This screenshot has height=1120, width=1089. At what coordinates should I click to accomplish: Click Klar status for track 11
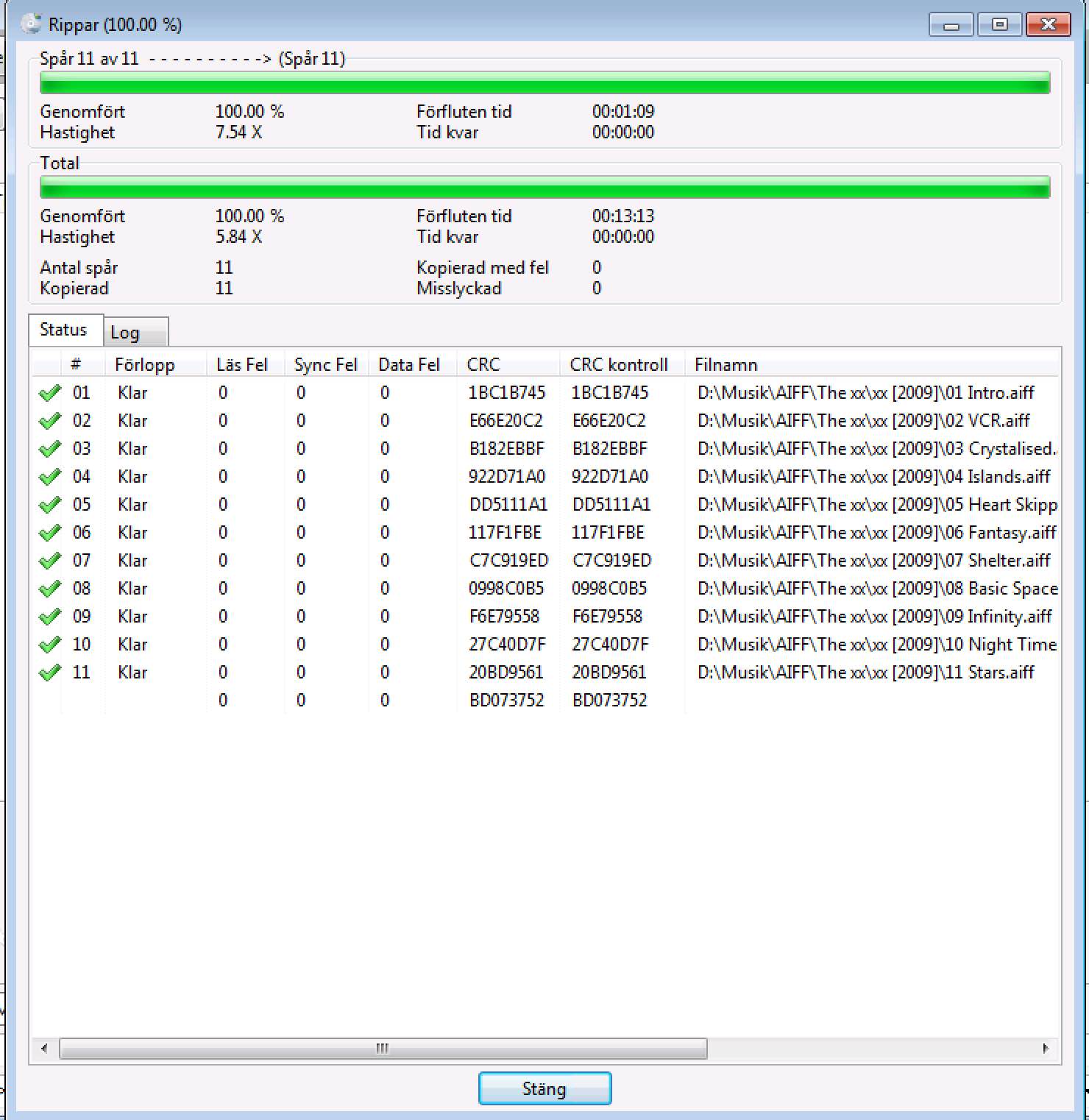132,673
